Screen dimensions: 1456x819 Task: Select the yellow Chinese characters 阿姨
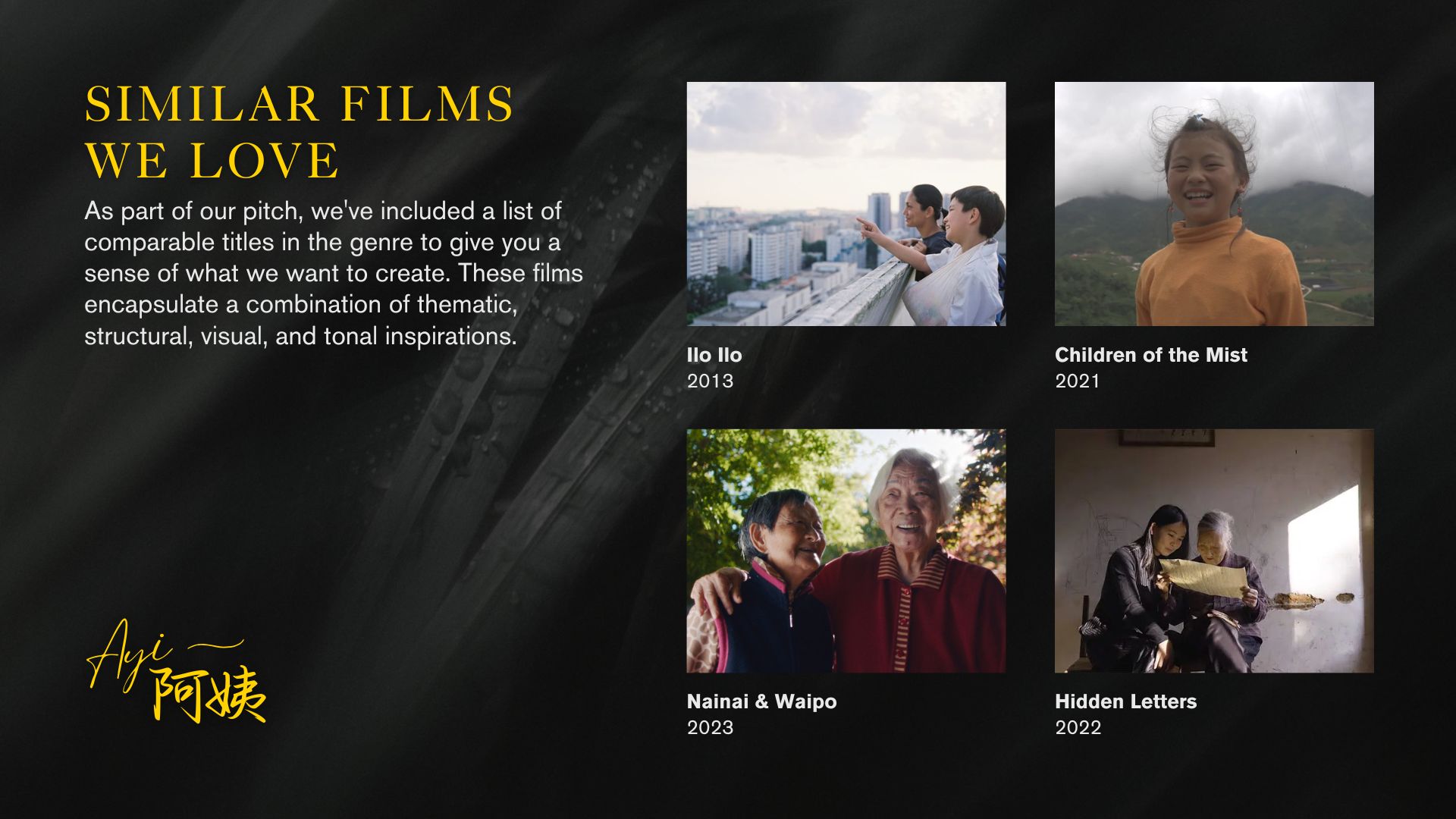210,695
